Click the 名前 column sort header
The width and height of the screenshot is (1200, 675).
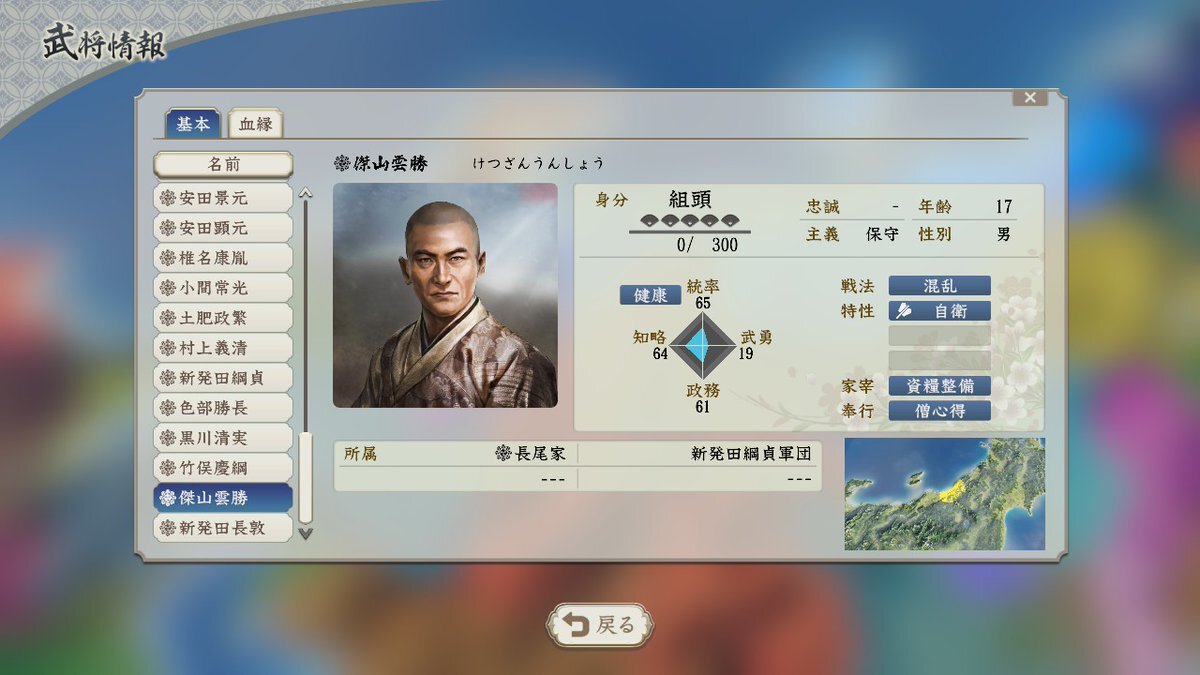223,165
